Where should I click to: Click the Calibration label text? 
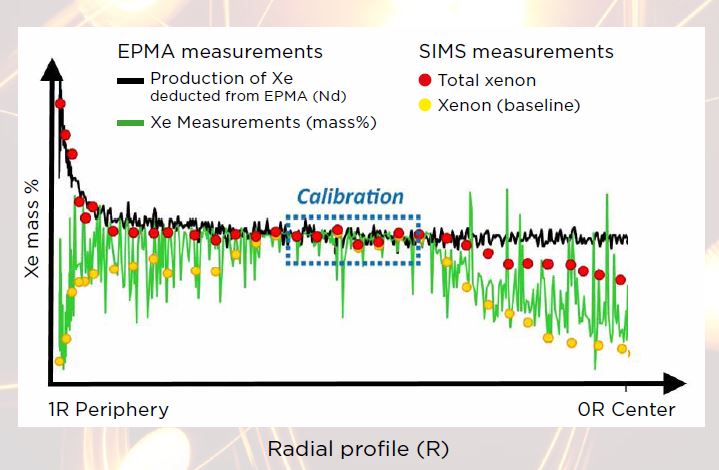point(350,197)
